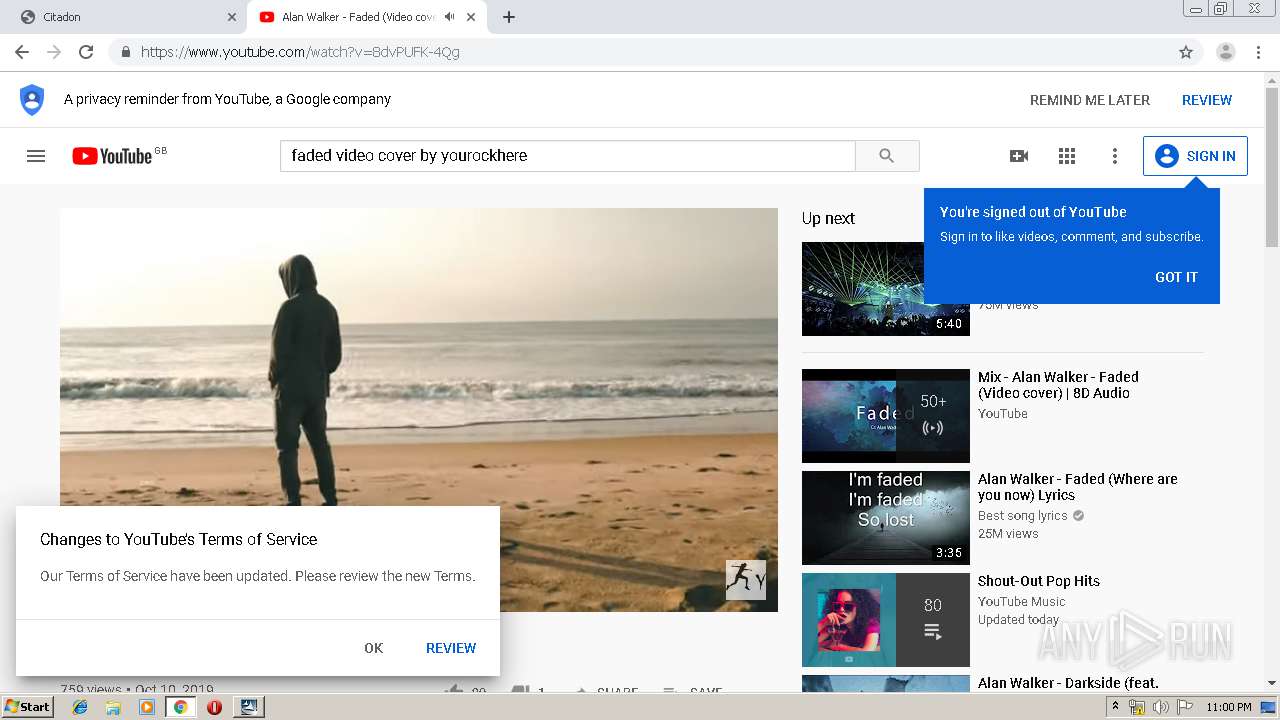Reload the page with refresh icon
This screenshot has height=720, width=1280.
pos(86,52)
